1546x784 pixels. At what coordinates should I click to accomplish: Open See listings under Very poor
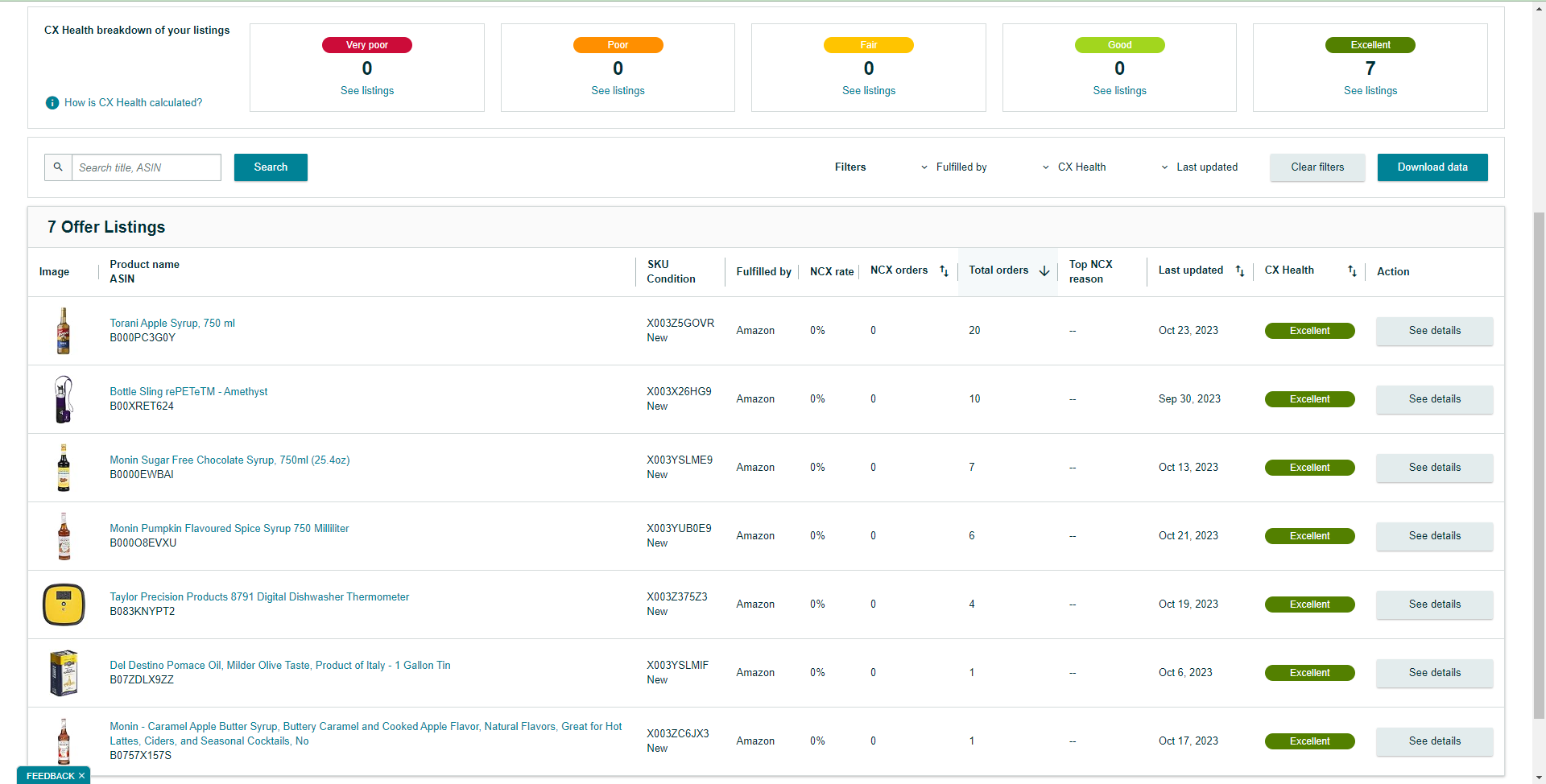click(x=367, y=91)
